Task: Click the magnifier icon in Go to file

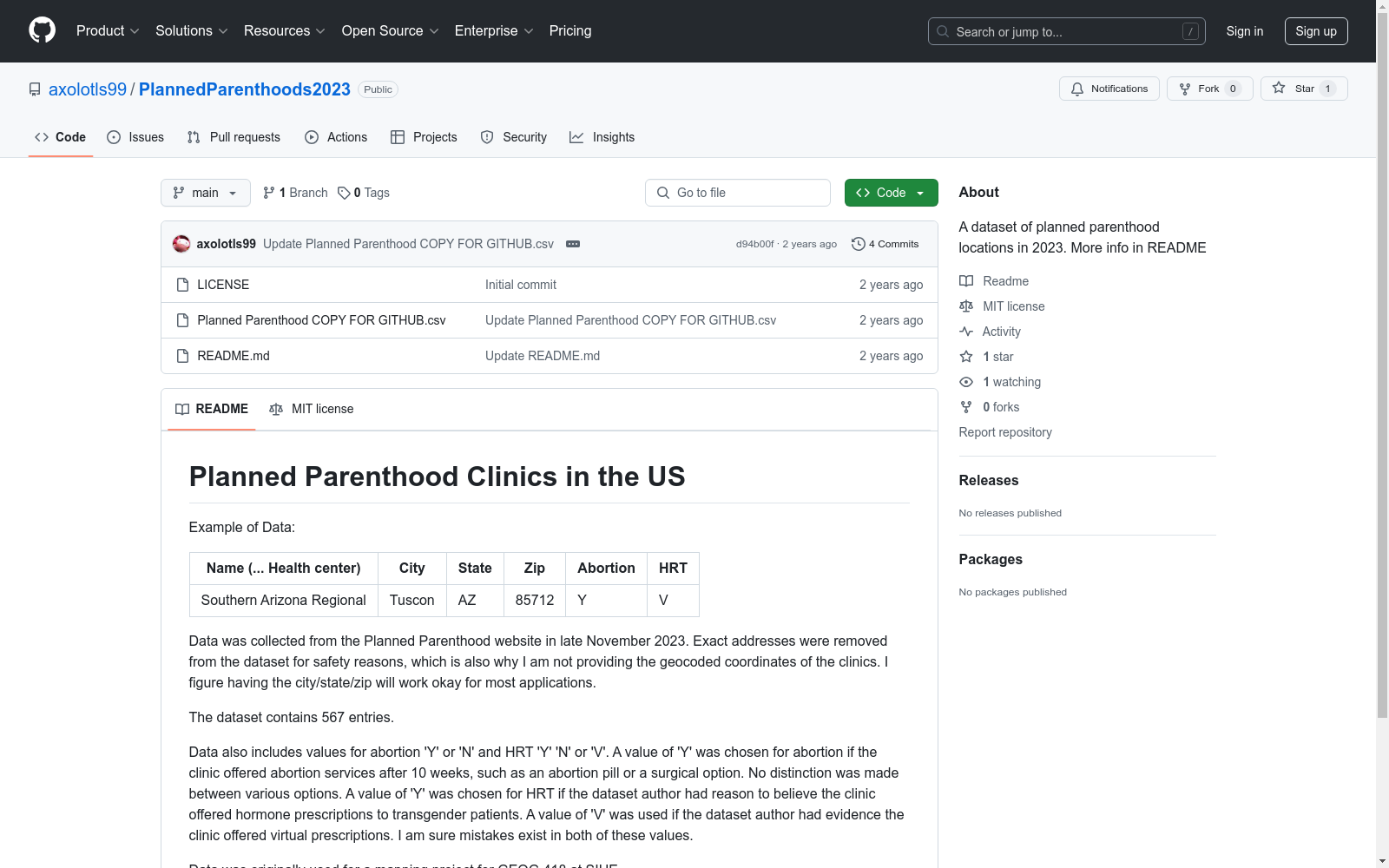Action: [x=663, y=193]
